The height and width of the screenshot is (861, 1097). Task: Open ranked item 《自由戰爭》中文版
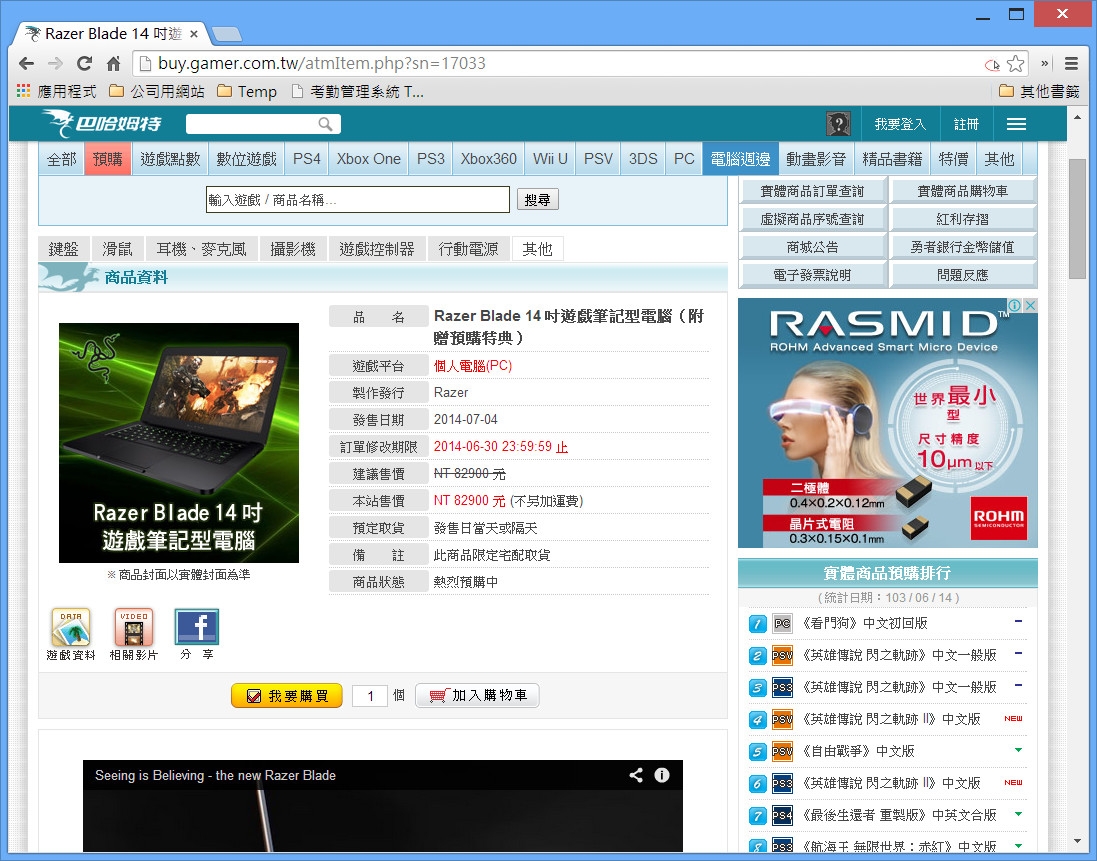pyautogui.click(x=858, y=751)
